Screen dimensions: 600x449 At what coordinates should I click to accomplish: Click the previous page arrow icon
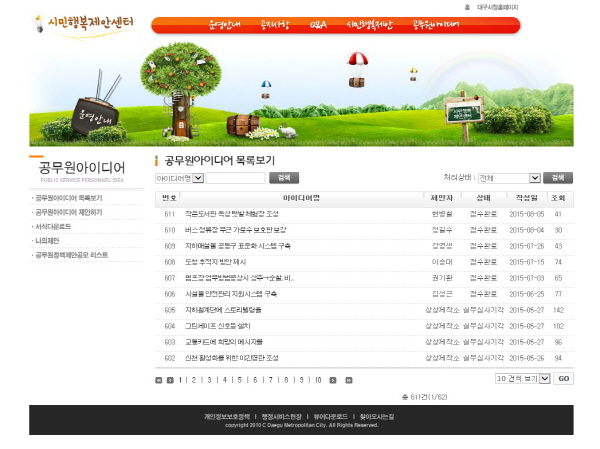[x=169, y=380]
